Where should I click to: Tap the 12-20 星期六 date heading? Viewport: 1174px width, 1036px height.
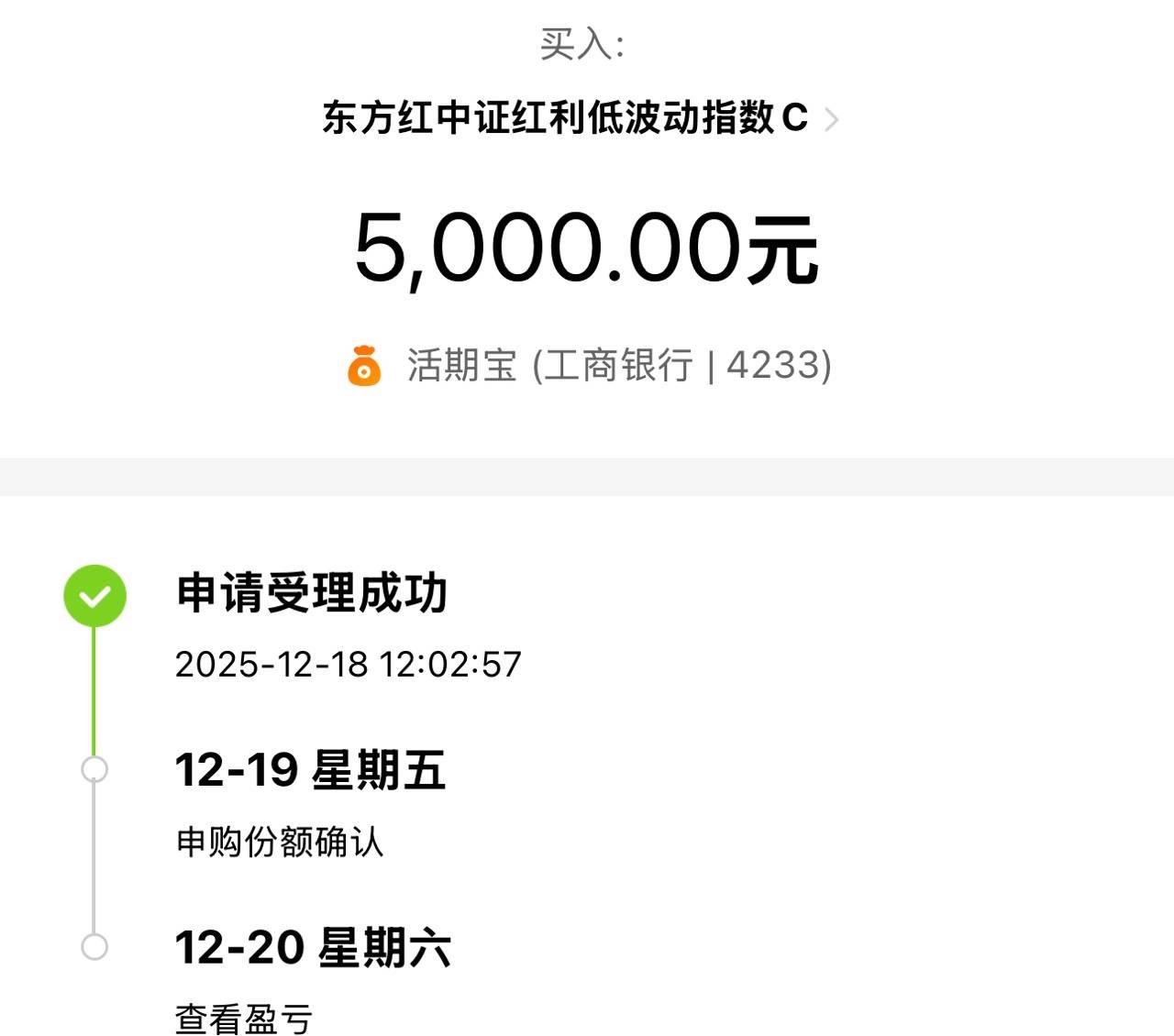tap(313, 947)
